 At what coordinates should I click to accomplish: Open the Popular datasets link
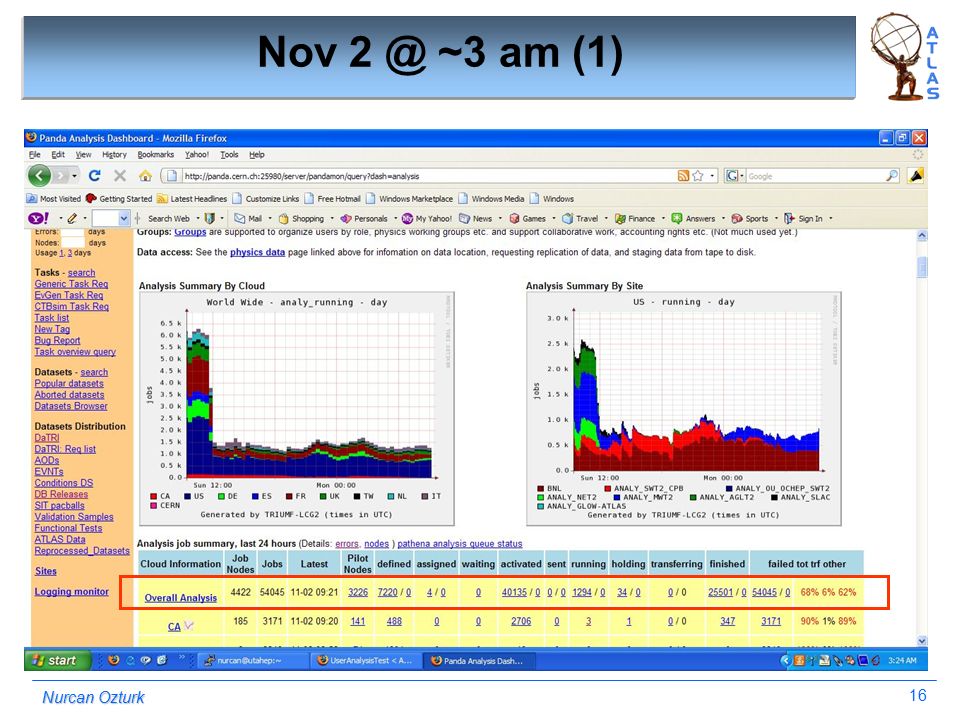[69, 383]
